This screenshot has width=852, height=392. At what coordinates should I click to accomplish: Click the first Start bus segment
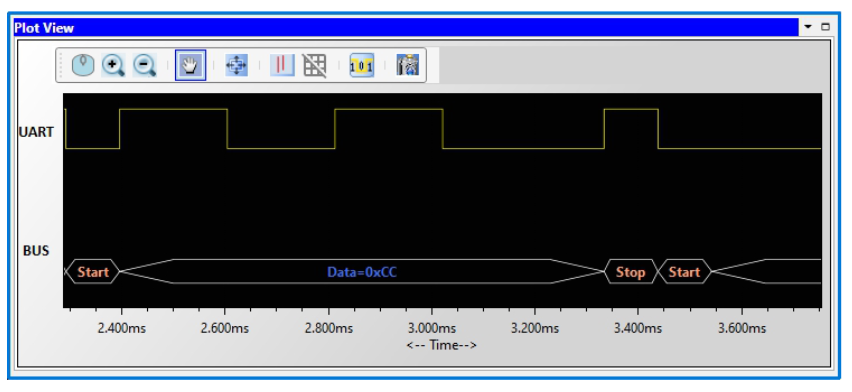pyautogui.click(x=93, y=272)
